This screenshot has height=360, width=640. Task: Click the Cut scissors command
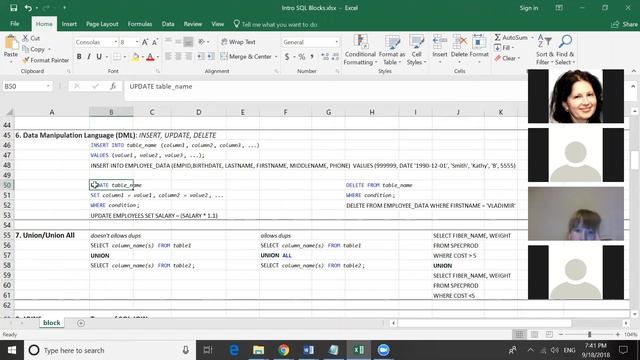pyautogui.click(x=31, y=38)
